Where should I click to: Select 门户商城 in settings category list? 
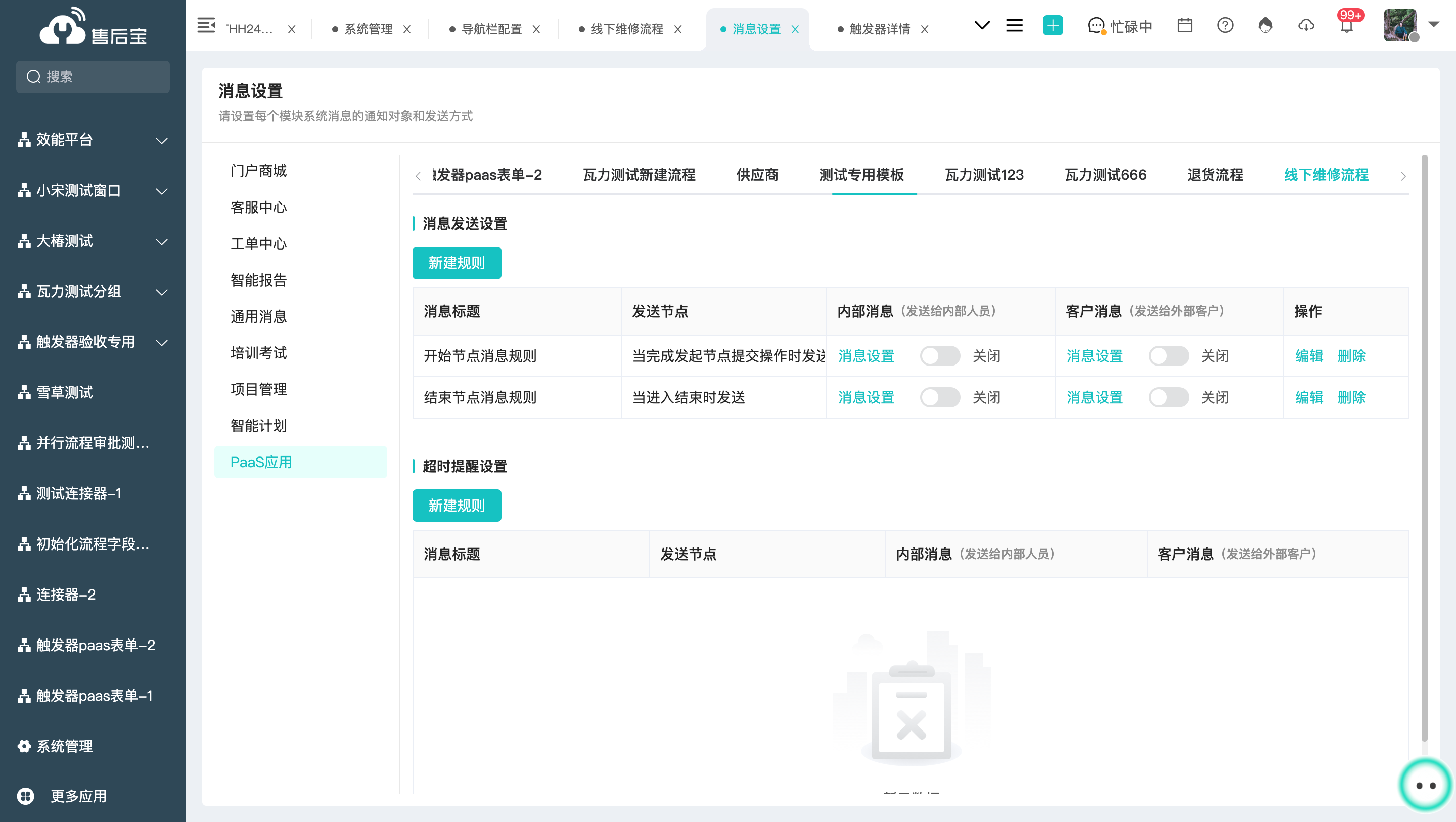[258, 171]
